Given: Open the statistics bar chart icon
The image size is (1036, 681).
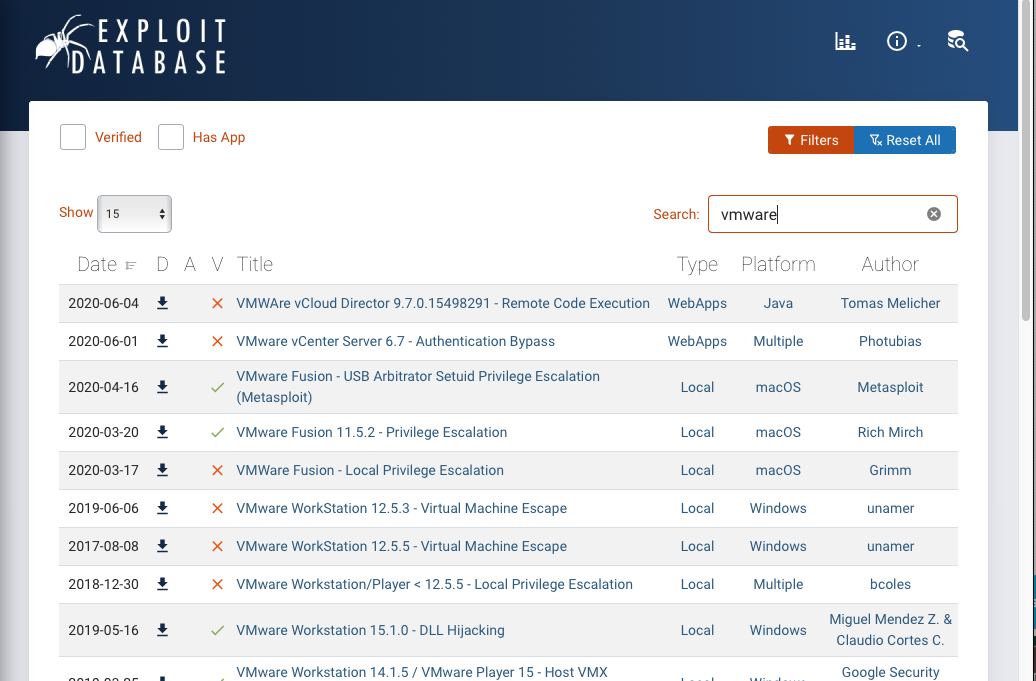Looking at the screenshot, I should tap(845, 41).
